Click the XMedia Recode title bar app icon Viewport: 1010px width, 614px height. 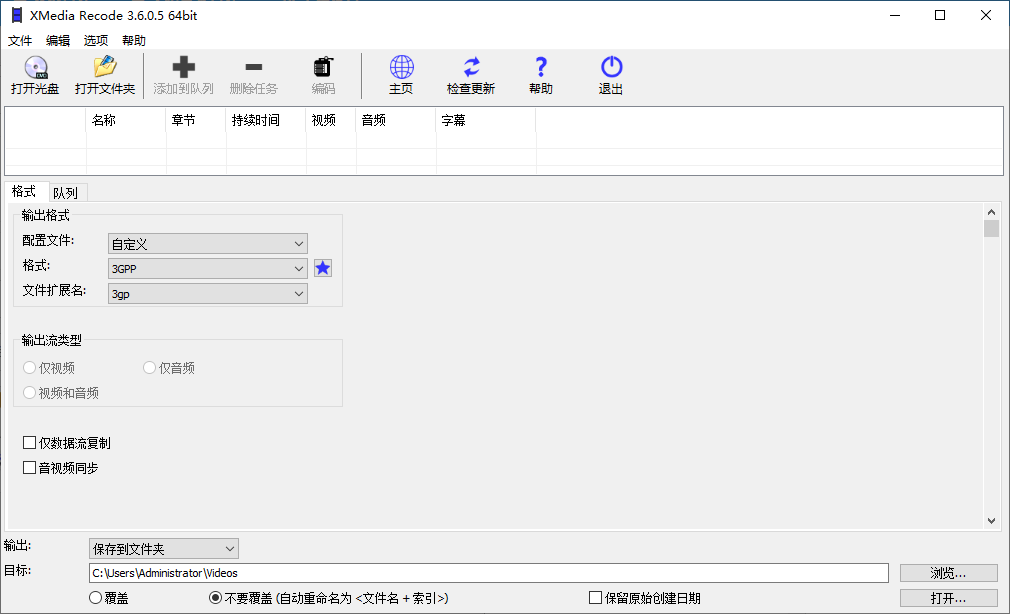pyautogui.click(x=15, y=15)
